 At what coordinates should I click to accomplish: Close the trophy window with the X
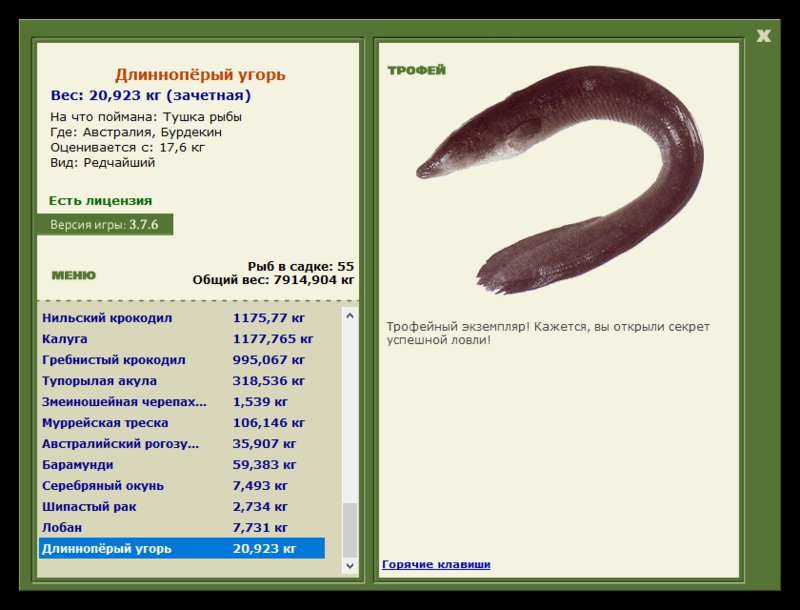763,36
